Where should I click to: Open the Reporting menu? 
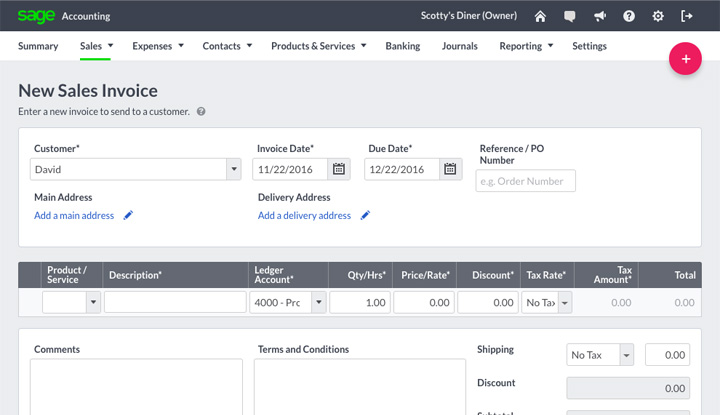click(x=526, y=46)
